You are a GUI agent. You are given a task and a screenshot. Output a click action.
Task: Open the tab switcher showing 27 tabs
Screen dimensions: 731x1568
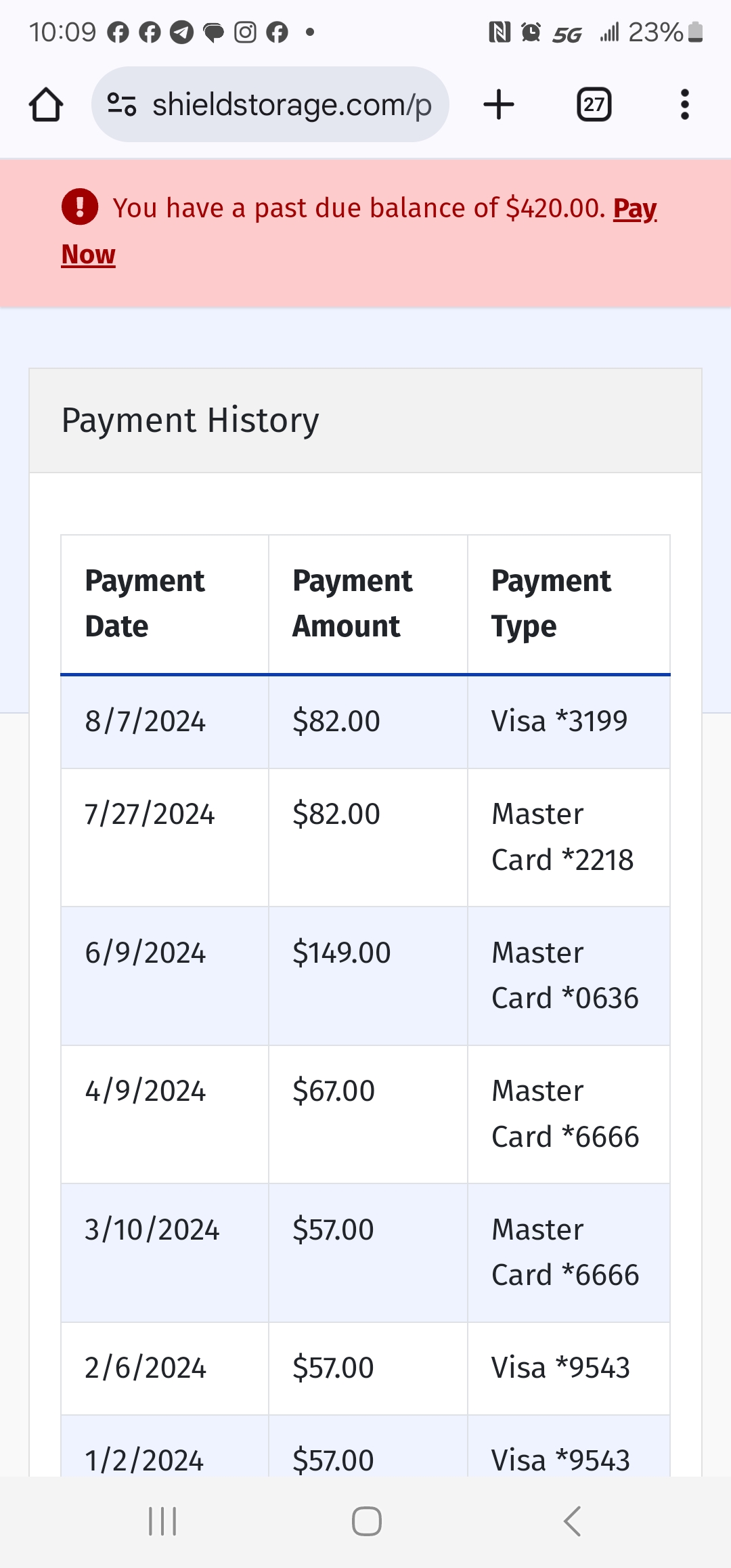(x=594, y=105)
